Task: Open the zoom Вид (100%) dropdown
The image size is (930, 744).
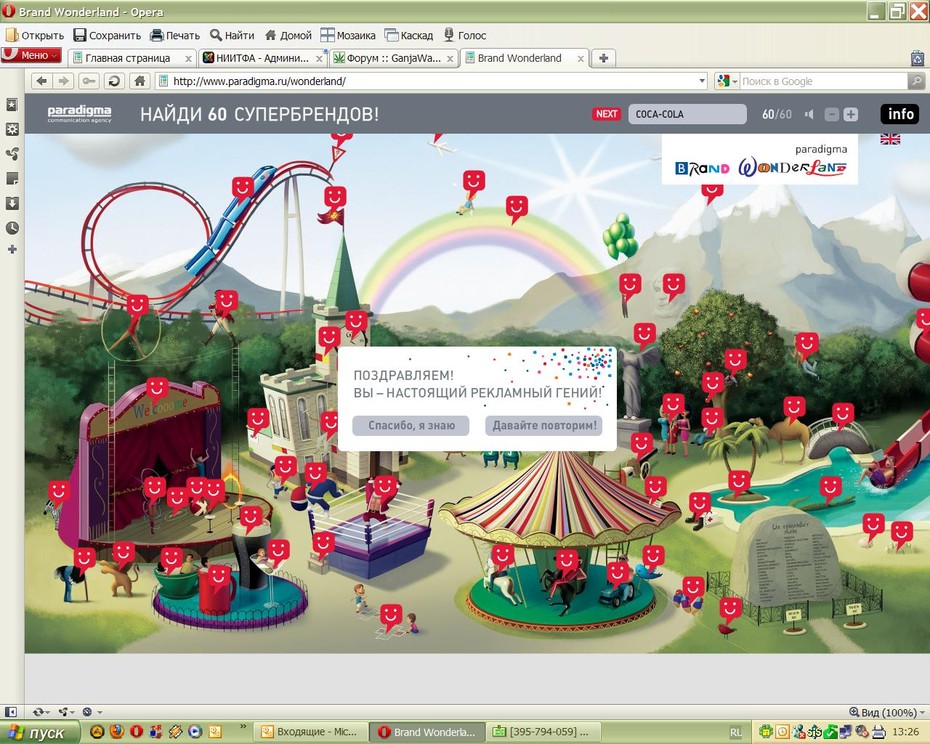Action: click(x=887, y=712)
